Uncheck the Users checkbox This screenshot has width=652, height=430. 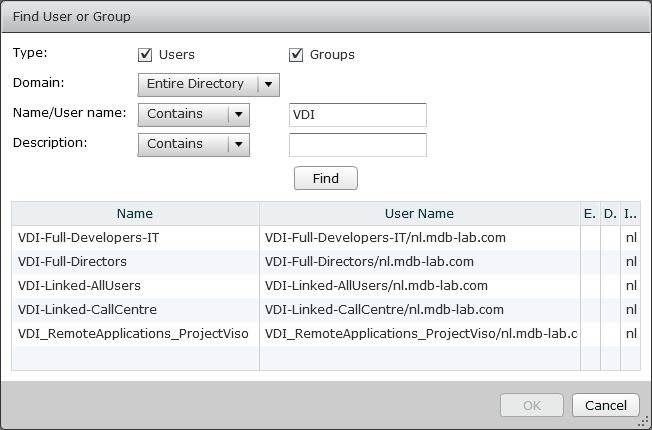(x=145, y=55)
